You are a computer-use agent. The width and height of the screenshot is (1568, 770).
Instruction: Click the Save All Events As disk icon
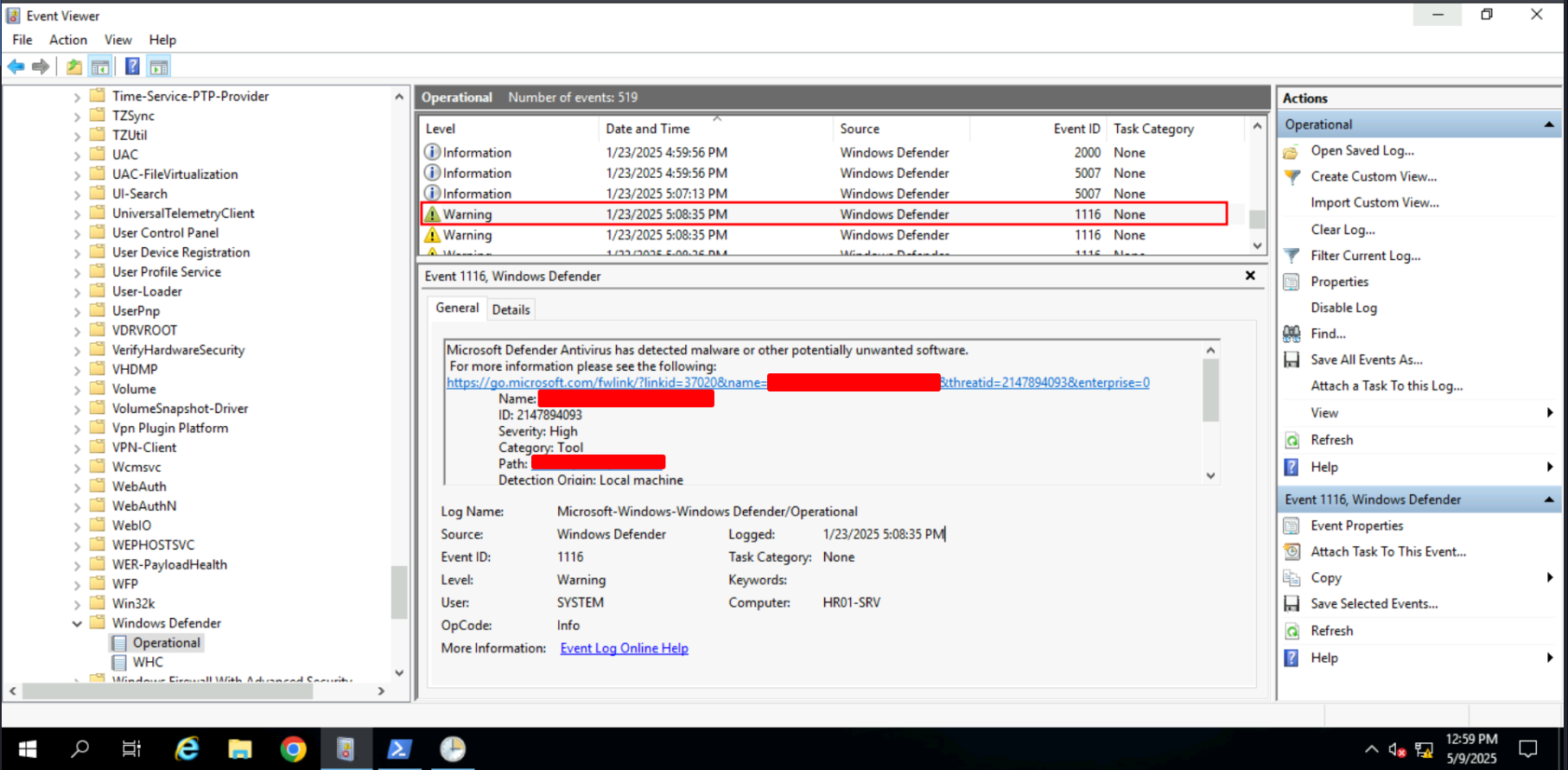[1292, 360]
